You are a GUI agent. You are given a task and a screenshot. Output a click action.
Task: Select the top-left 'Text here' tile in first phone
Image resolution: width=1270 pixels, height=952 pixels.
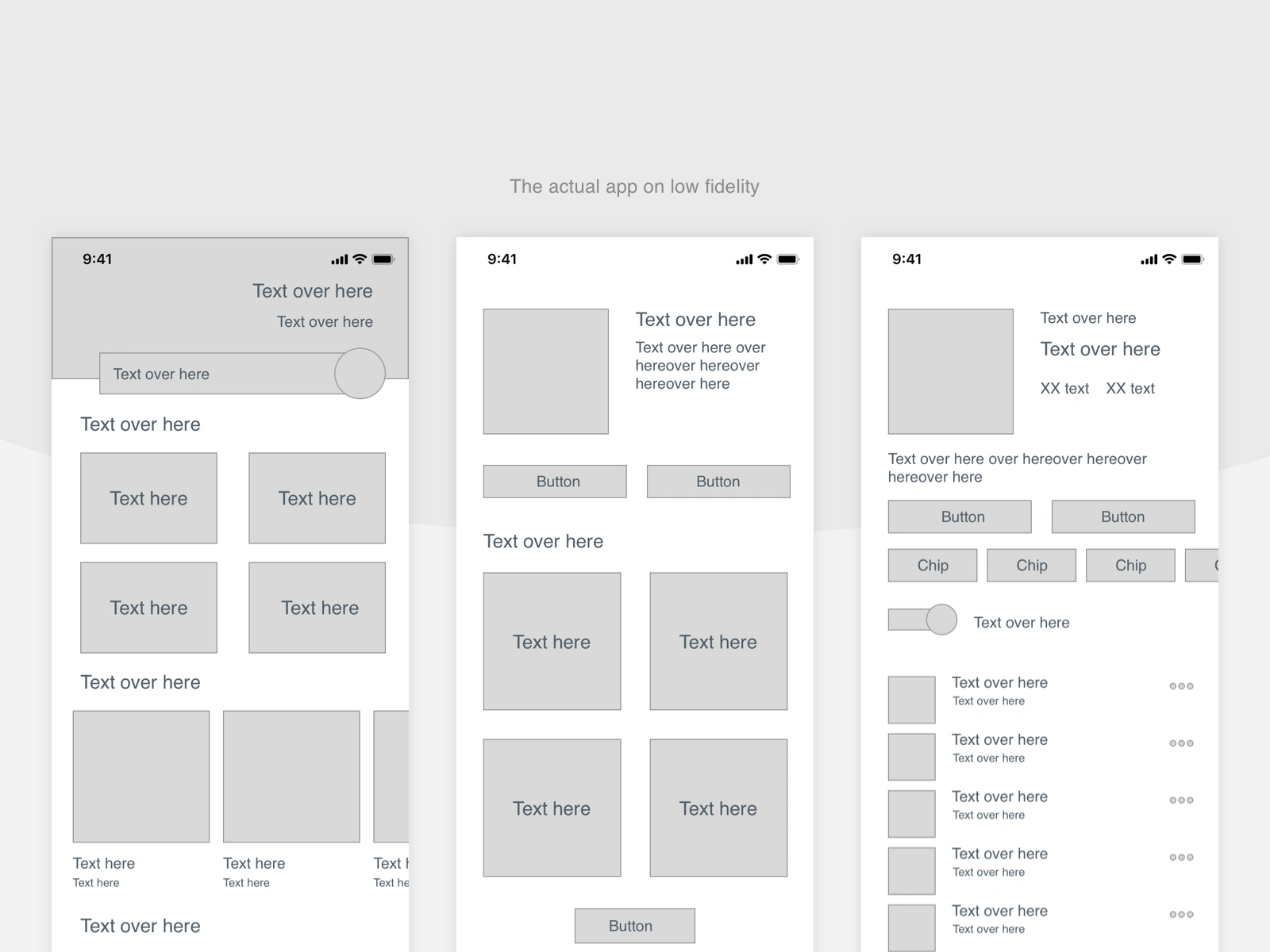click(x=148, y=498)
